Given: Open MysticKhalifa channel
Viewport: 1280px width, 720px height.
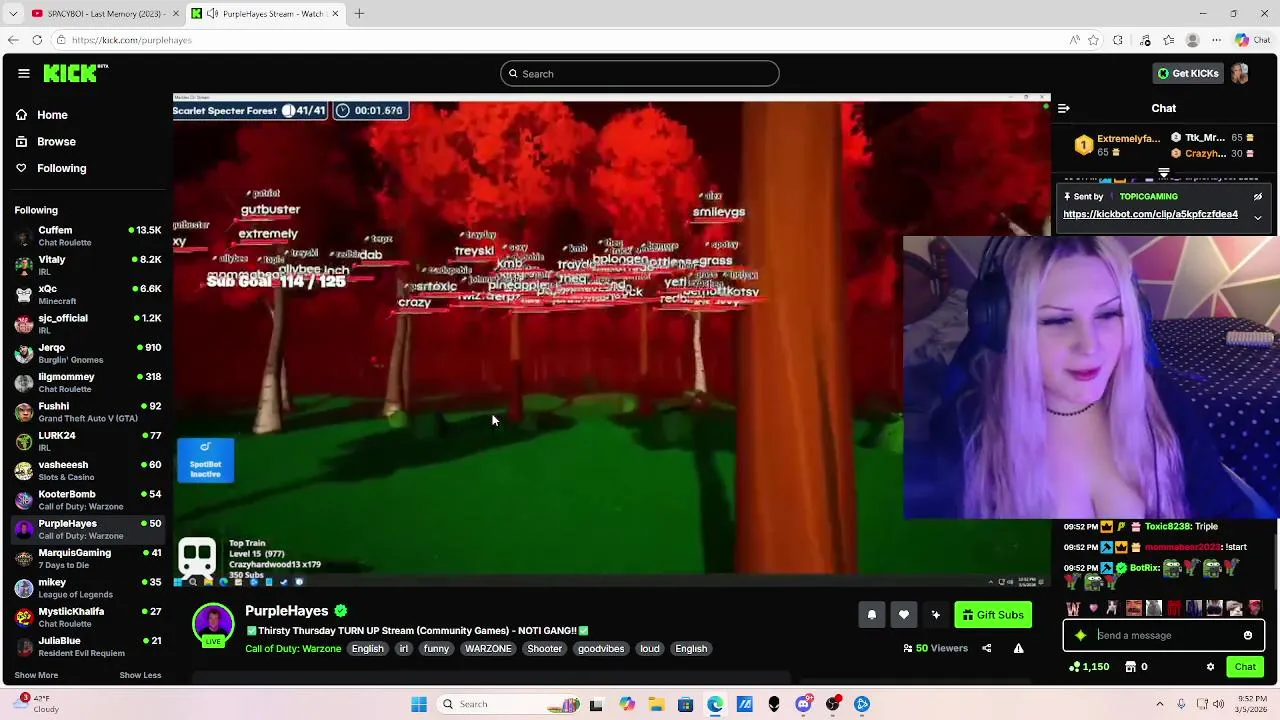Looking at the screenshot, I should (x=88, y=616).
